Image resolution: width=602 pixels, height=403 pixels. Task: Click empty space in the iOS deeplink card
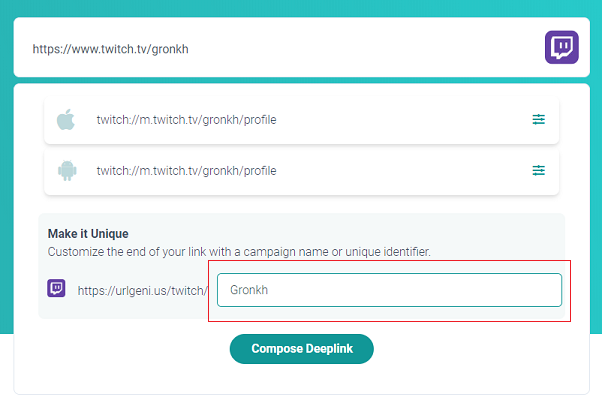pyautogui.click(x=403, y=120)
